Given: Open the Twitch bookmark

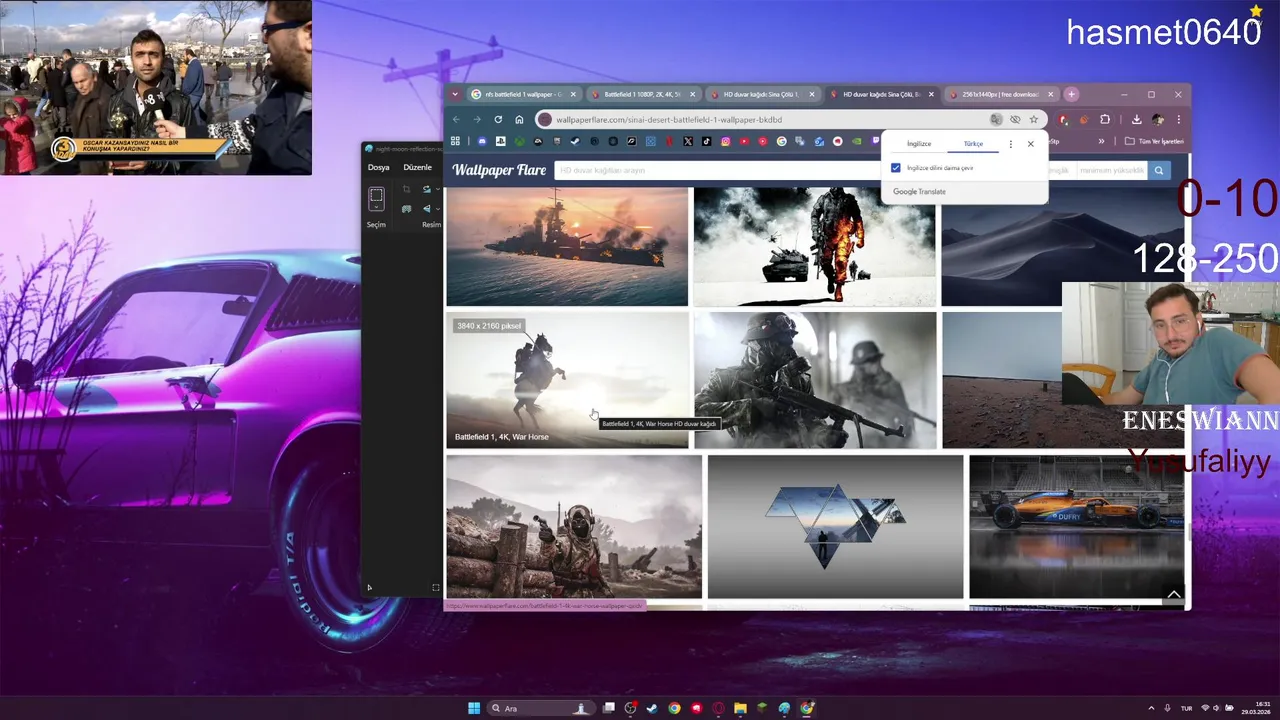Looking at the screenshot, I should point(875,141).
